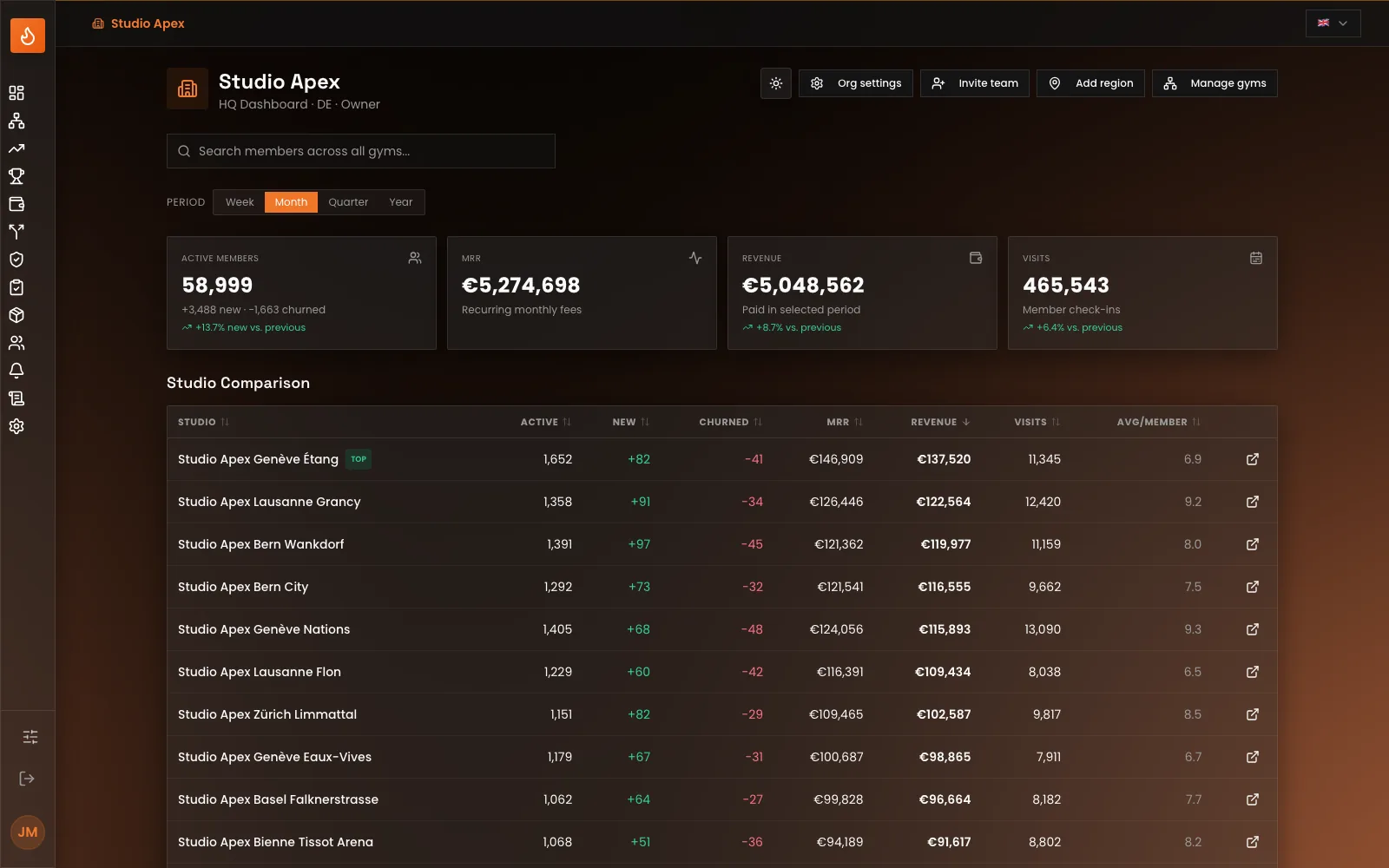The width and height of the screenshot is (1389, 868).
Task: Click the logout icon in sidebar
Action: click(x=27, y=779)
